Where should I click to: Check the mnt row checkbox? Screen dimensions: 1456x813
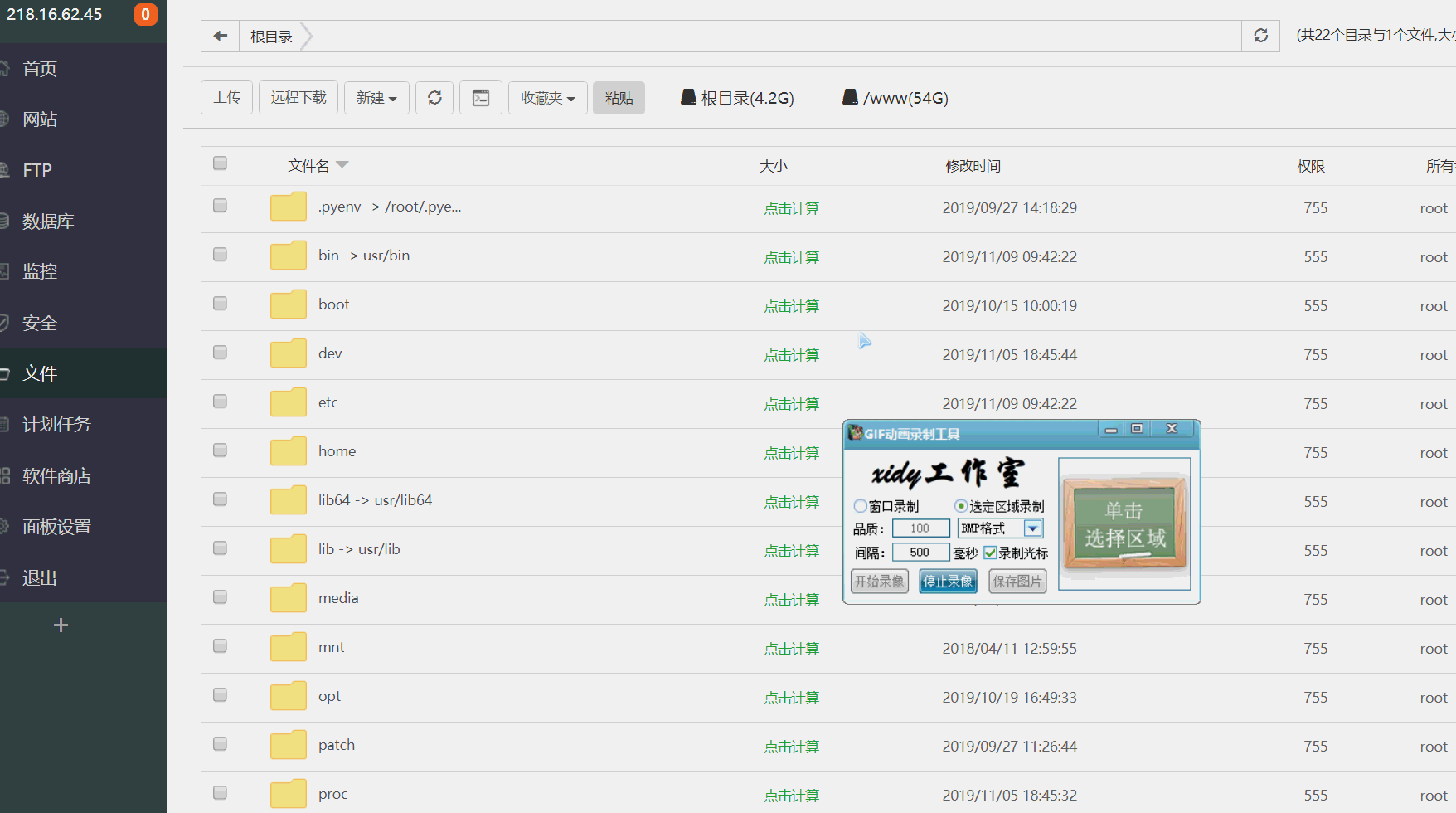tap(220, 645)
